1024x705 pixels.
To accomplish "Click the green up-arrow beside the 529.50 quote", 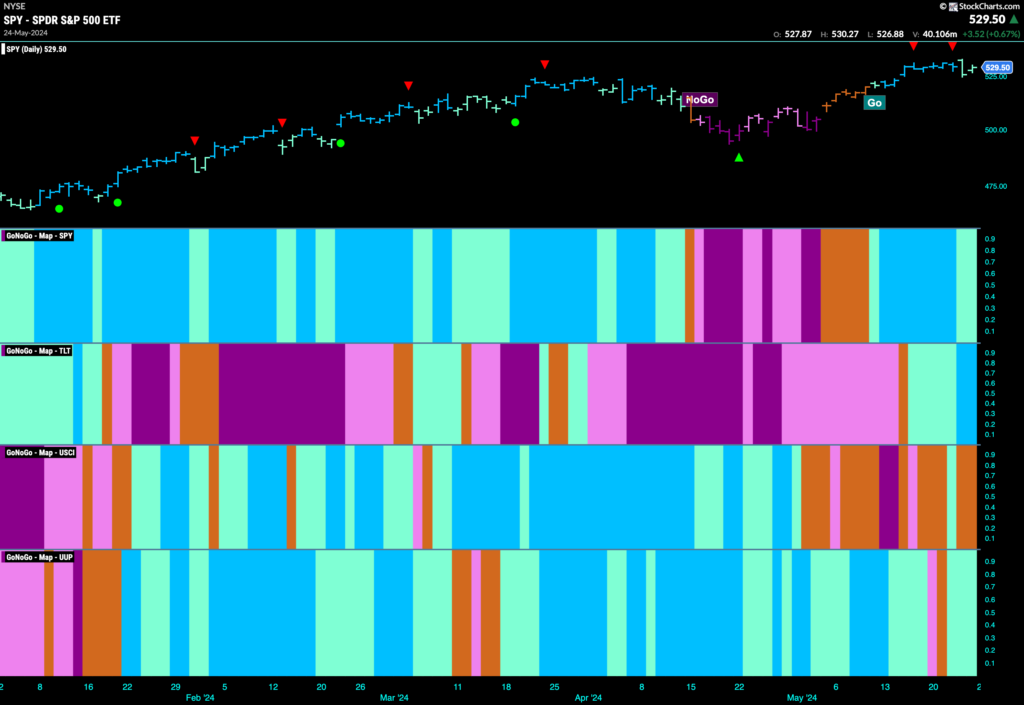I will [x=1016, y=18].
